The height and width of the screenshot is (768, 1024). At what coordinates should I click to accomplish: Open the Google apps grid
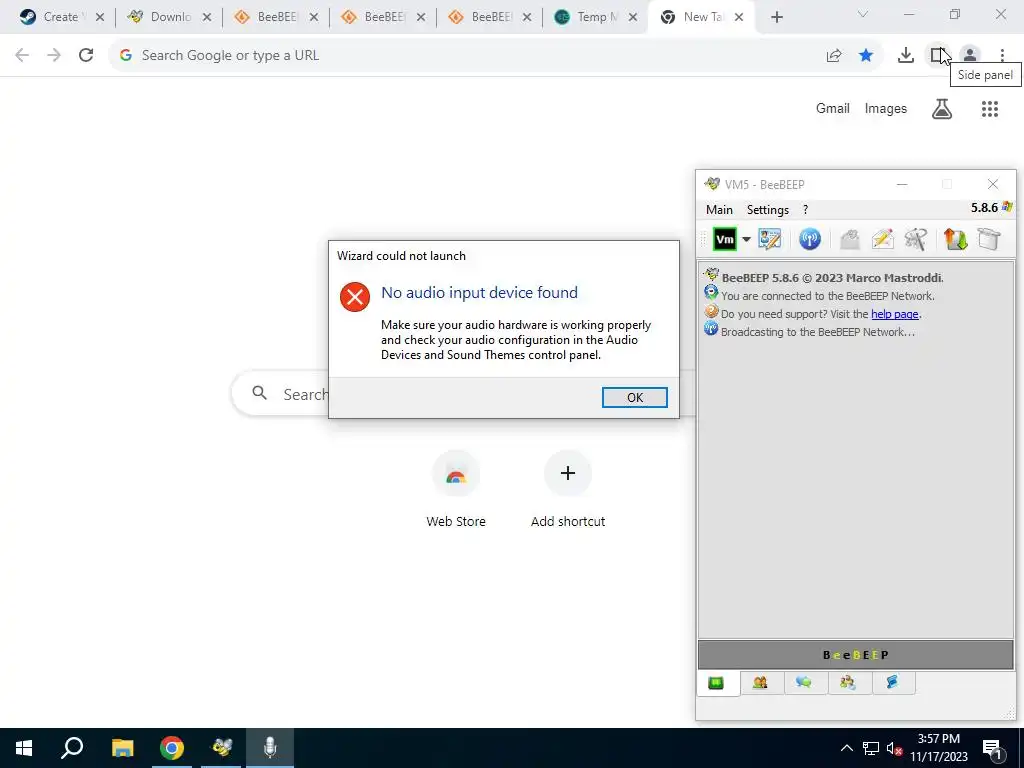point(990,108)
